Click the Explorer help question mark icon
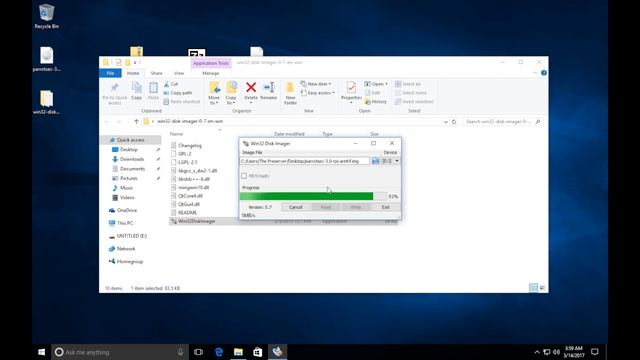640x360 pixels. tap(544, 73)
